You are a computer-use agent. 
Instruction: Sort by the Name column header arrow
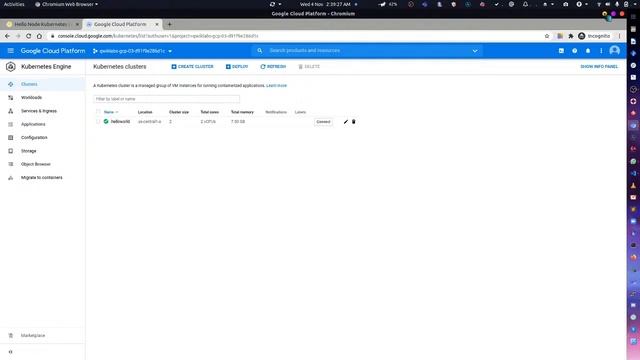point(117,112)
